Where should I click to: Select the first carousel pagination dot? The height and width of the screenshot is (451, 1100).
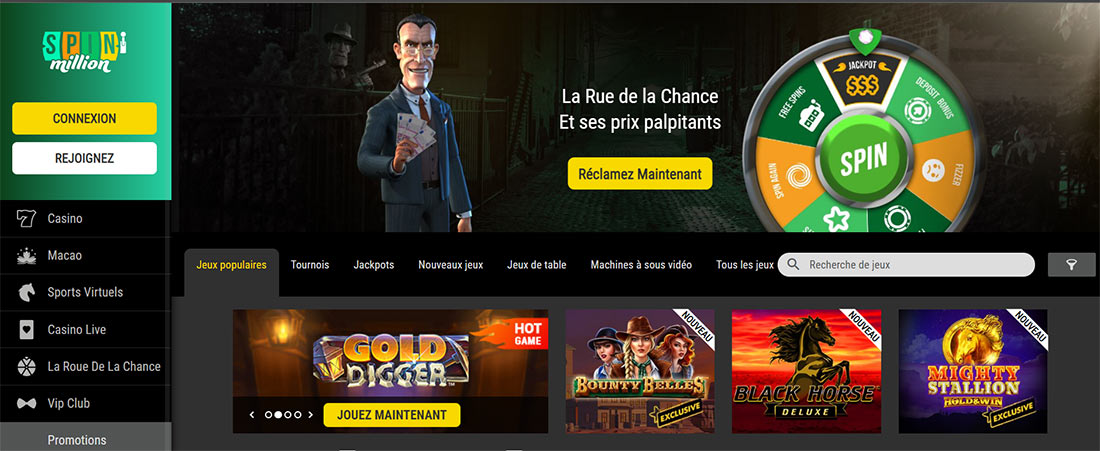click(x=268, y=415)
